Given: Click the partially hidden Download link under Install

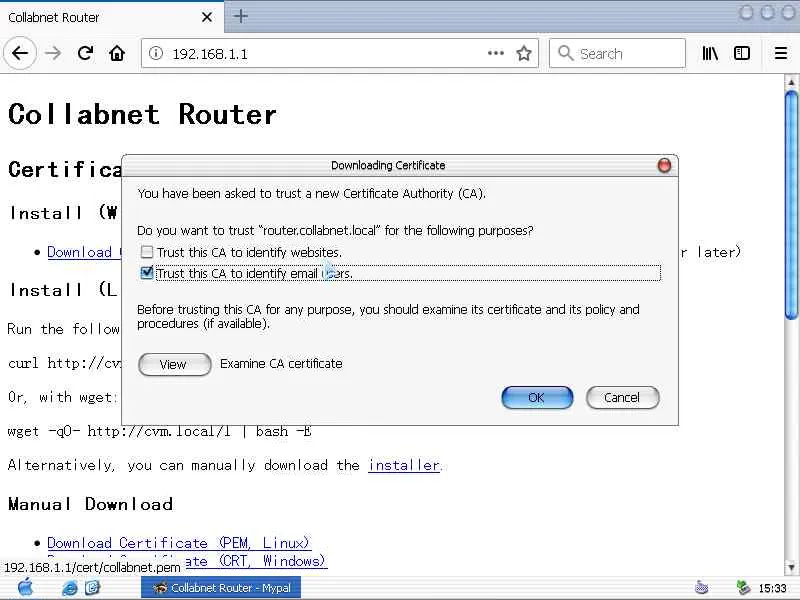Looking at the screenshot, I should click(84, 252).
